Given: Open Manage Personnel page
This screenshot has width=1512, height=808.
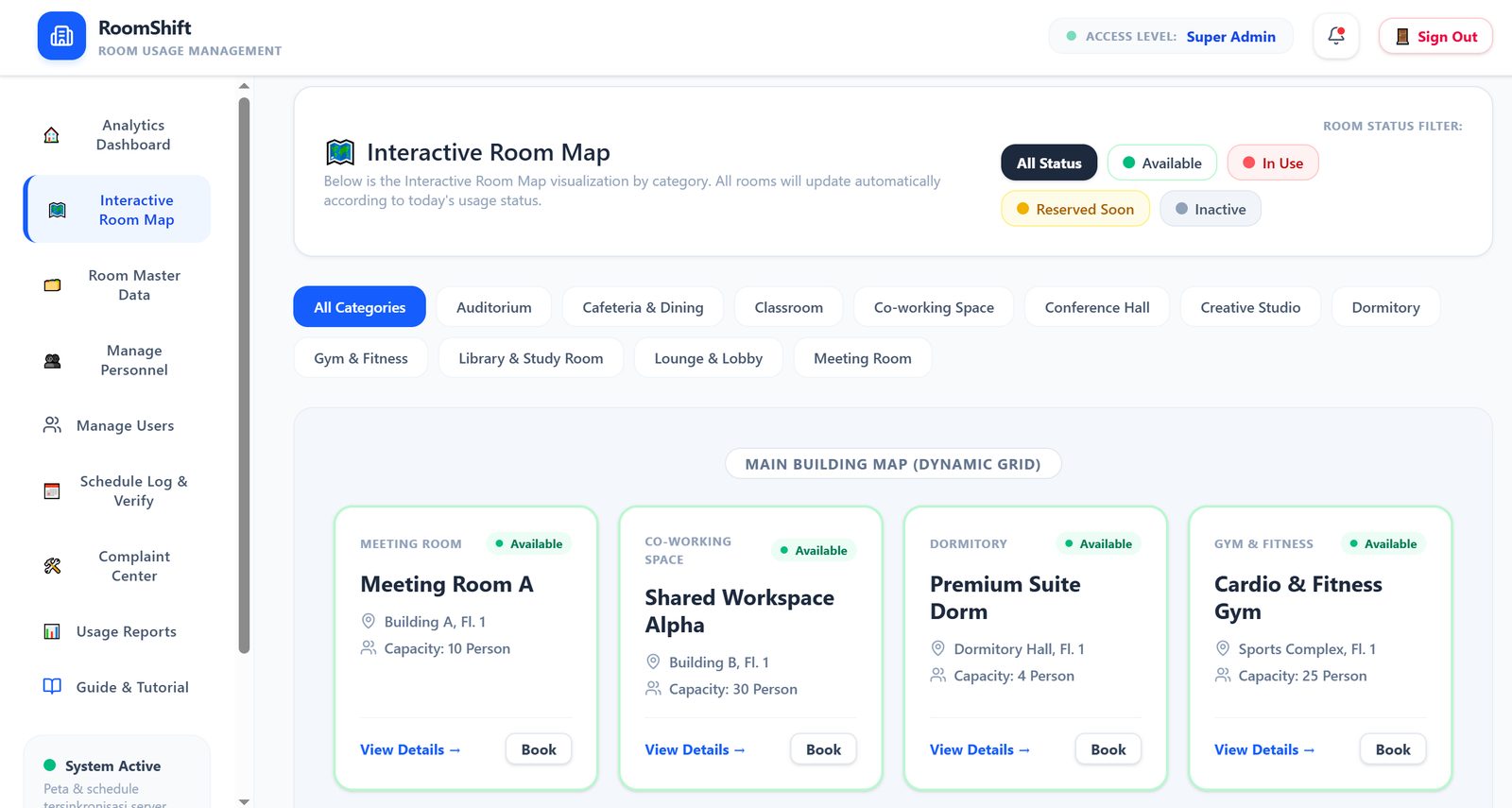Looking at the screenshot, I should click(x=117, y=361).
